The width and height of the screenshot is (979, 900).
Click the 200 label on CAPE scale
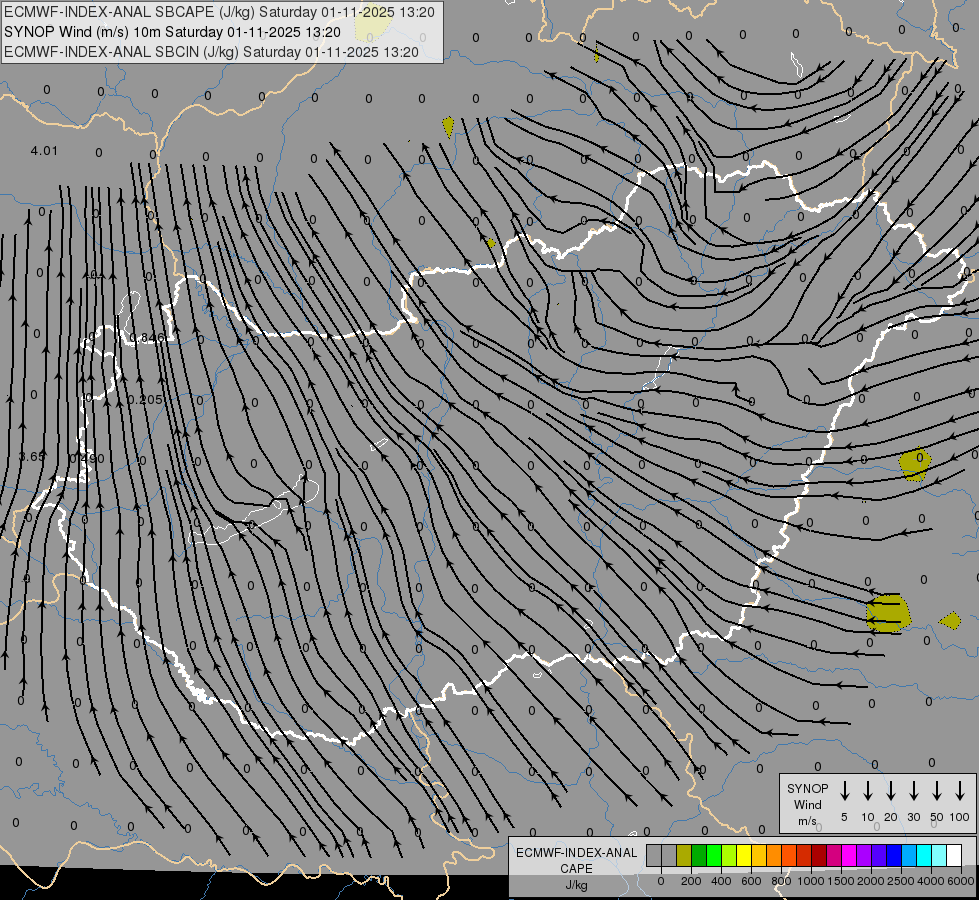(691, 881)
